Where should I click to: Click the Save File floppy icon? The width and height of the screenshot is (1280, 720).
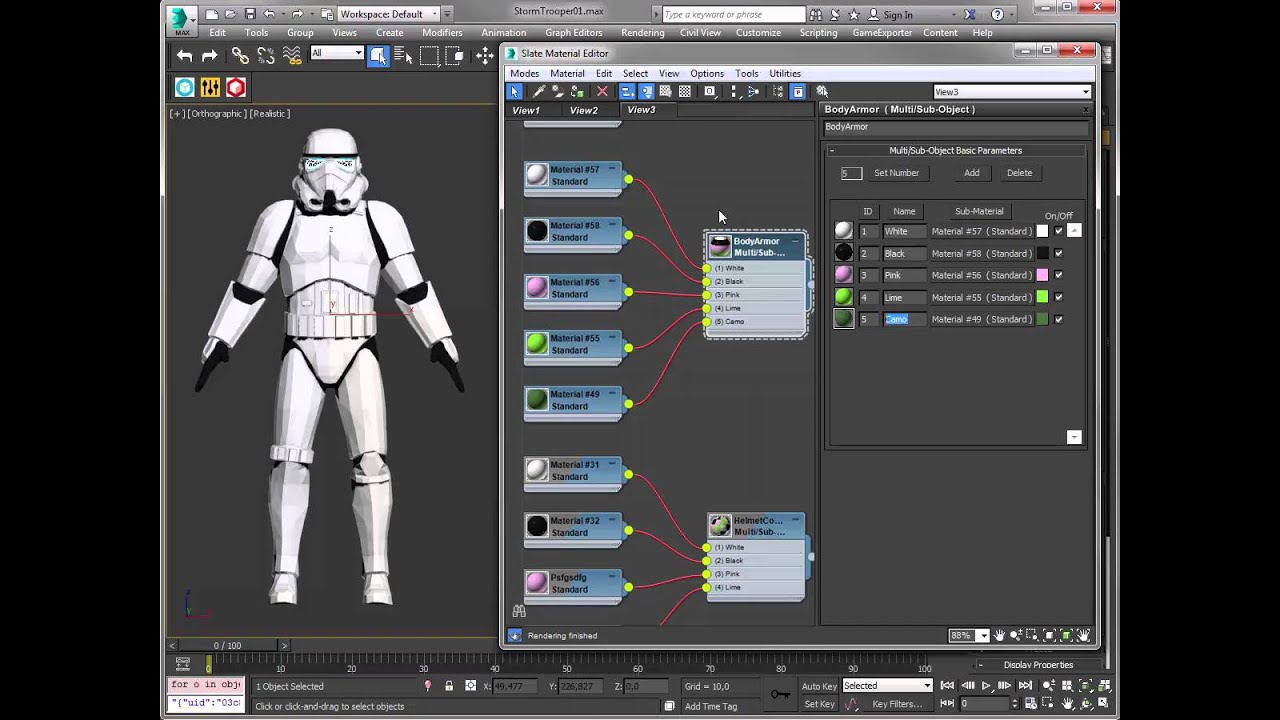(250, 14)
